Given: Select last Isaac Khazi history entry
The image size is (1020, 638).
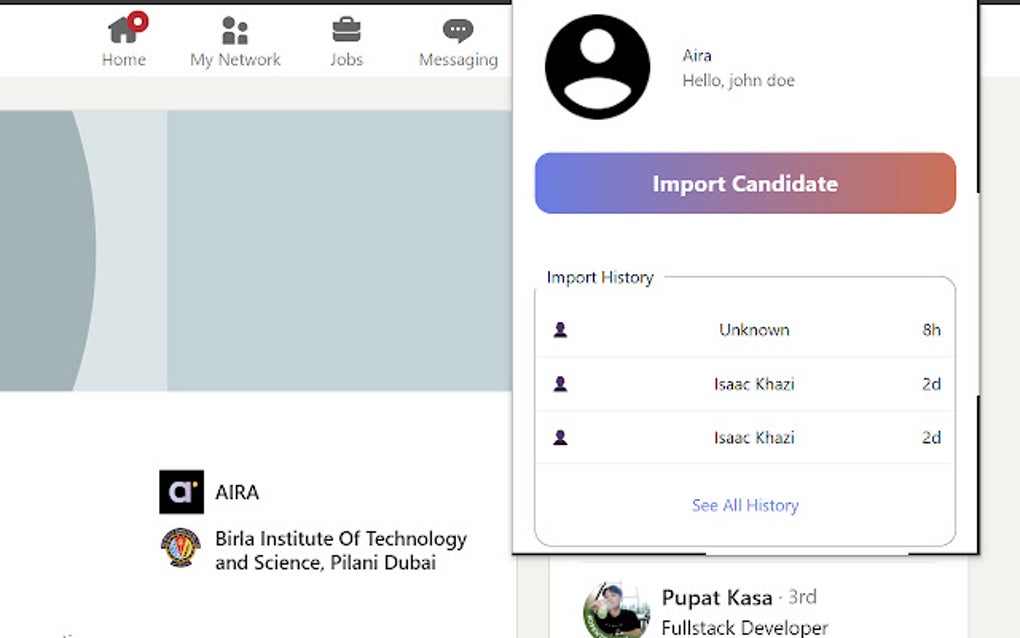Looking at the screenshot, I should pyautogui.click(x=754, y=438).
